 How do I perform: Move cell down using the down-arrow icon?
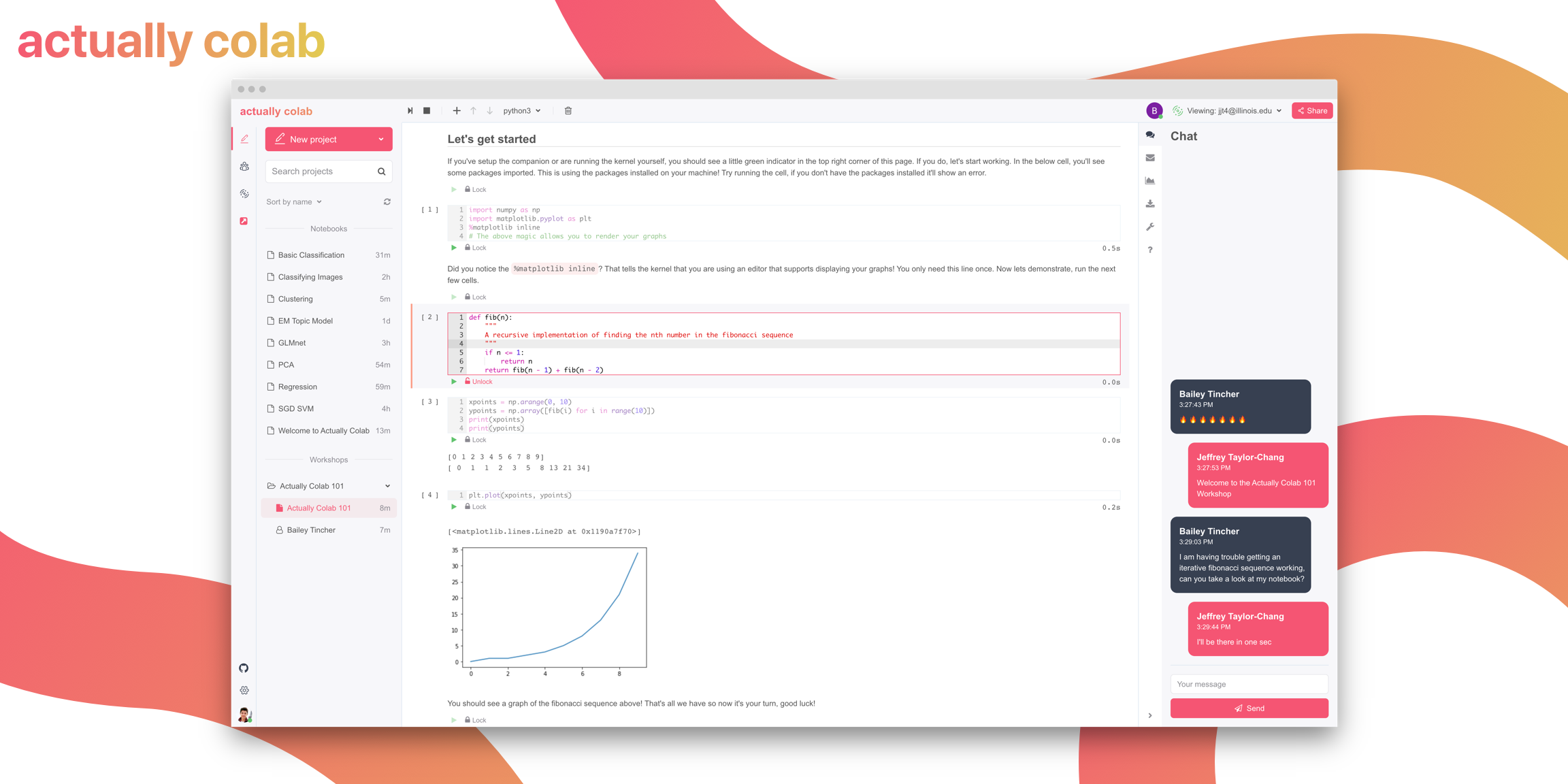490,110
